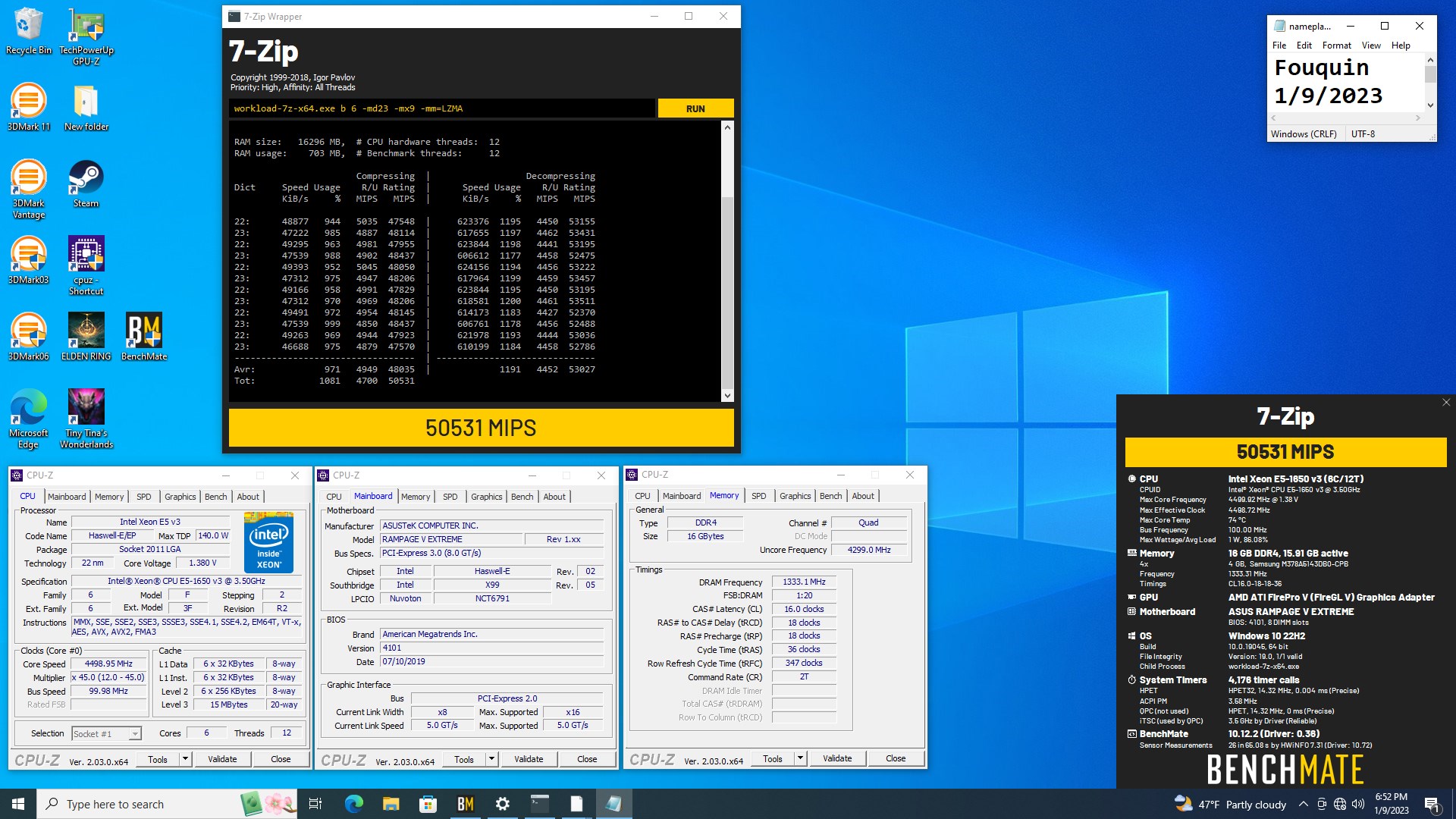
Task: Expand Tools dropdown arrow in right CPU-Z window
Action: pos(800,758)
